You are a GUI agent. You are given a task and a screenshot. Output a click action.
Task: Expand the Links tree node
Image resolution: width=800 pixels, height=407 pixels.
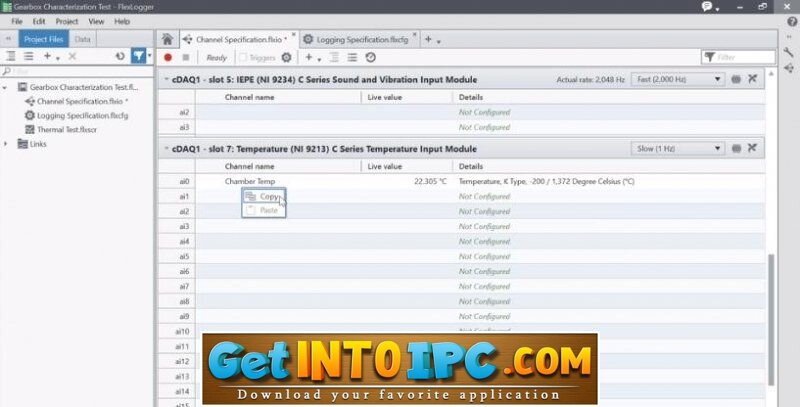6,144
